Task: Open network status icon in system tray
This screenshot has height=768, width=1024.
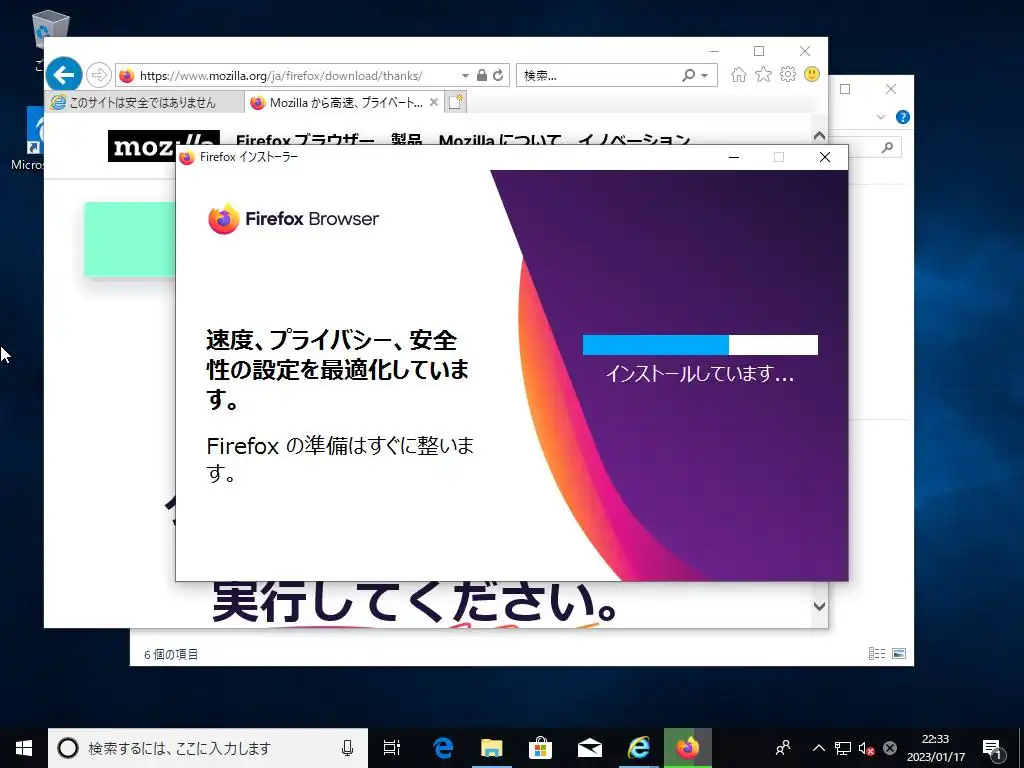Action: (842, 748)
